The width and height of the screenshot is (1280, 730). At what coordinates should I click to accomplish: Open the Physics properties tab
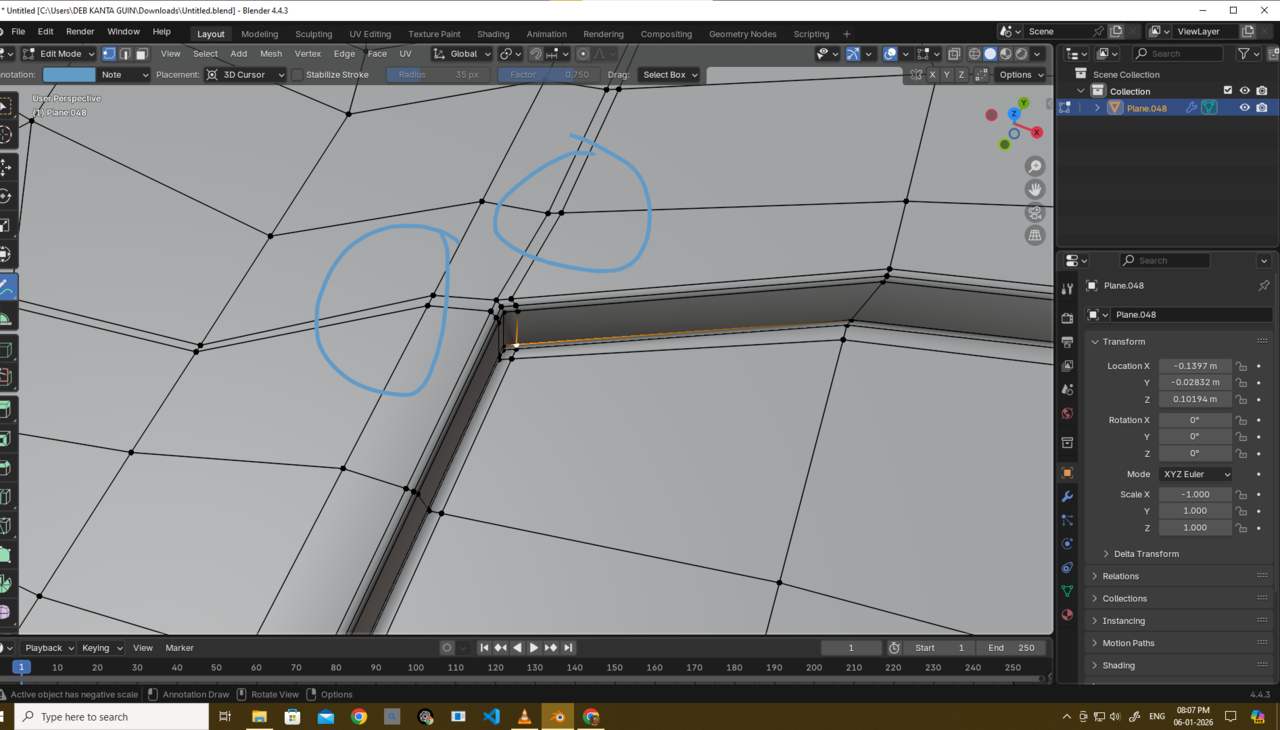click(x=1067, y=544)
